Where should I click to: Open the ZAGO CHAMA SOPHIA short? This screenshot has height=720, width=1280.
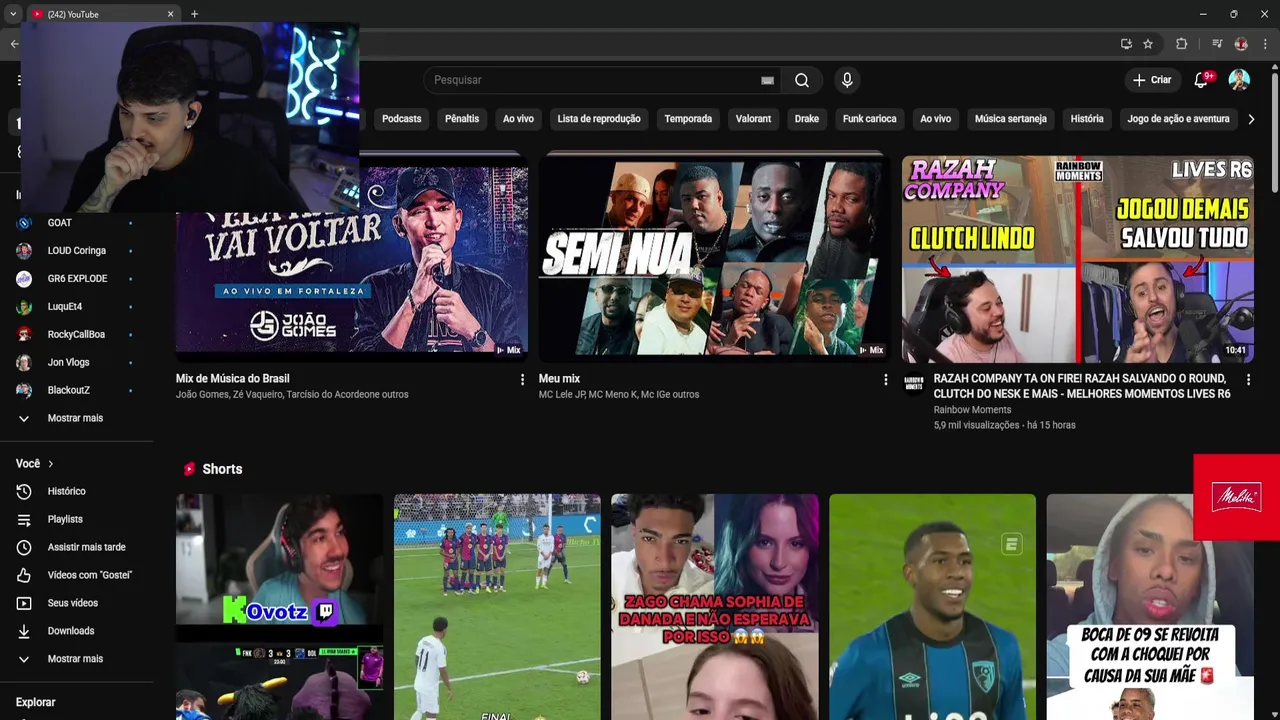pos(715,607)
